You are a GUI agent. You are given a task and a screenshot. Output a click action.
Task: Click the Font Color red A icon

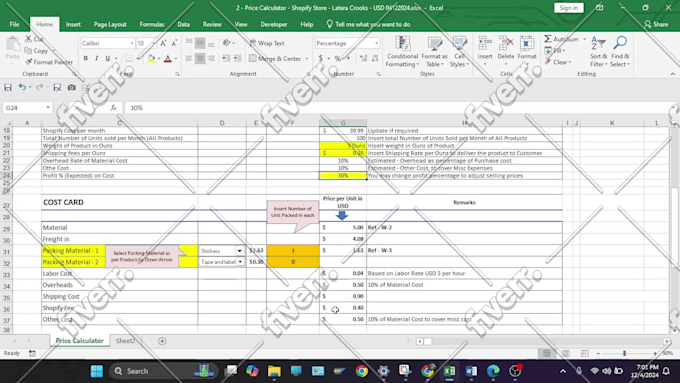click(x=168, y=58)
